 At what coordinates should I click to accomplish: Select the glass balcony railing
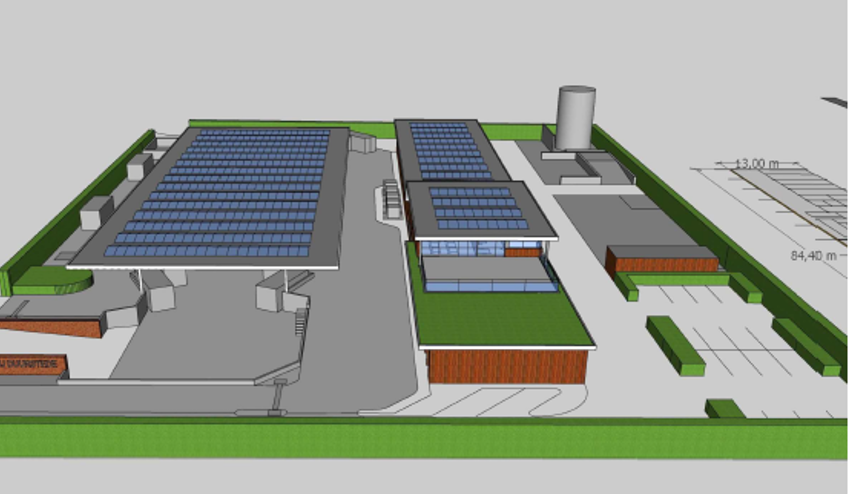pos(491,286)
